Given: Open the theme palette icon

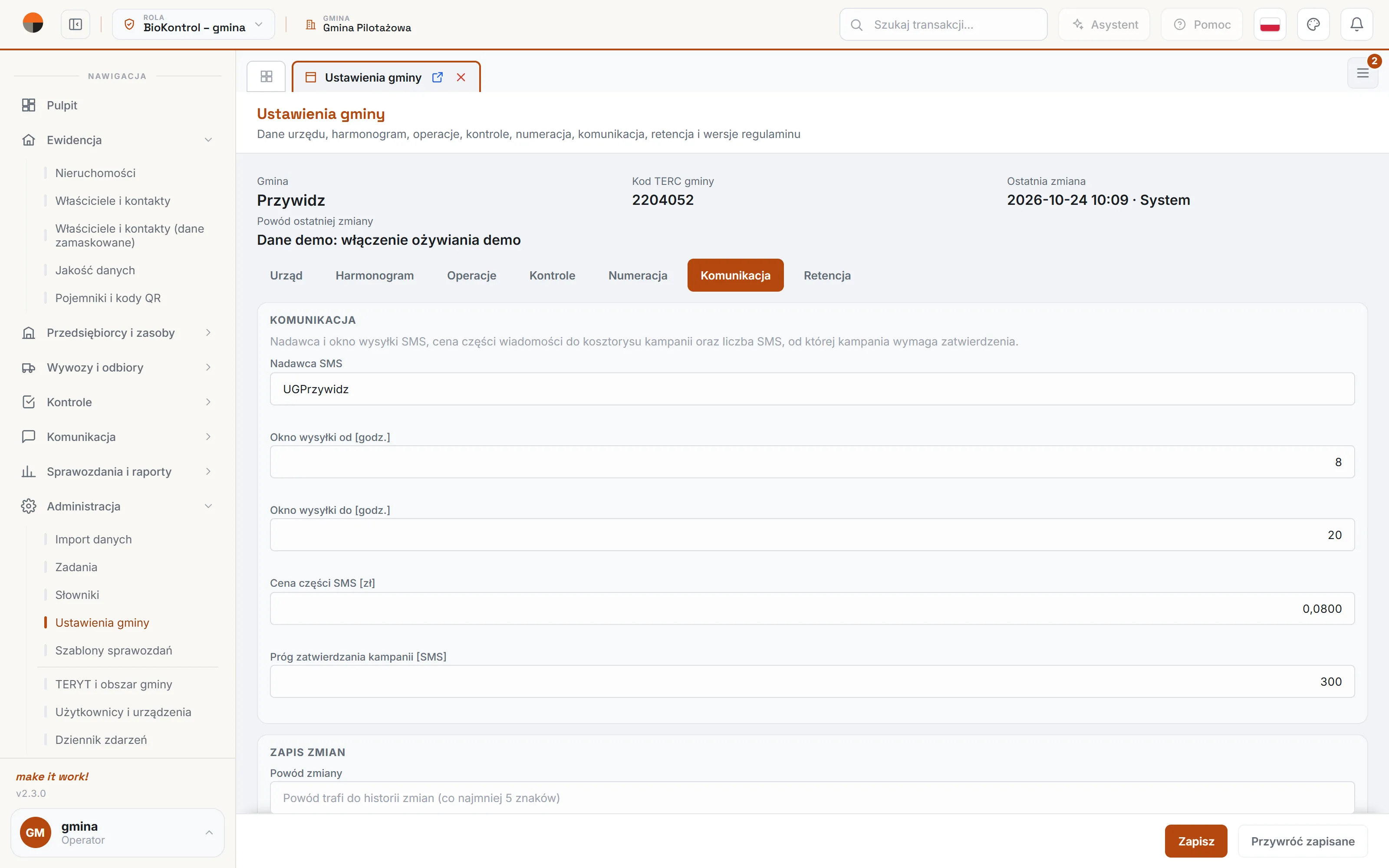Looking at the screenshot, I should point(1313,24).
